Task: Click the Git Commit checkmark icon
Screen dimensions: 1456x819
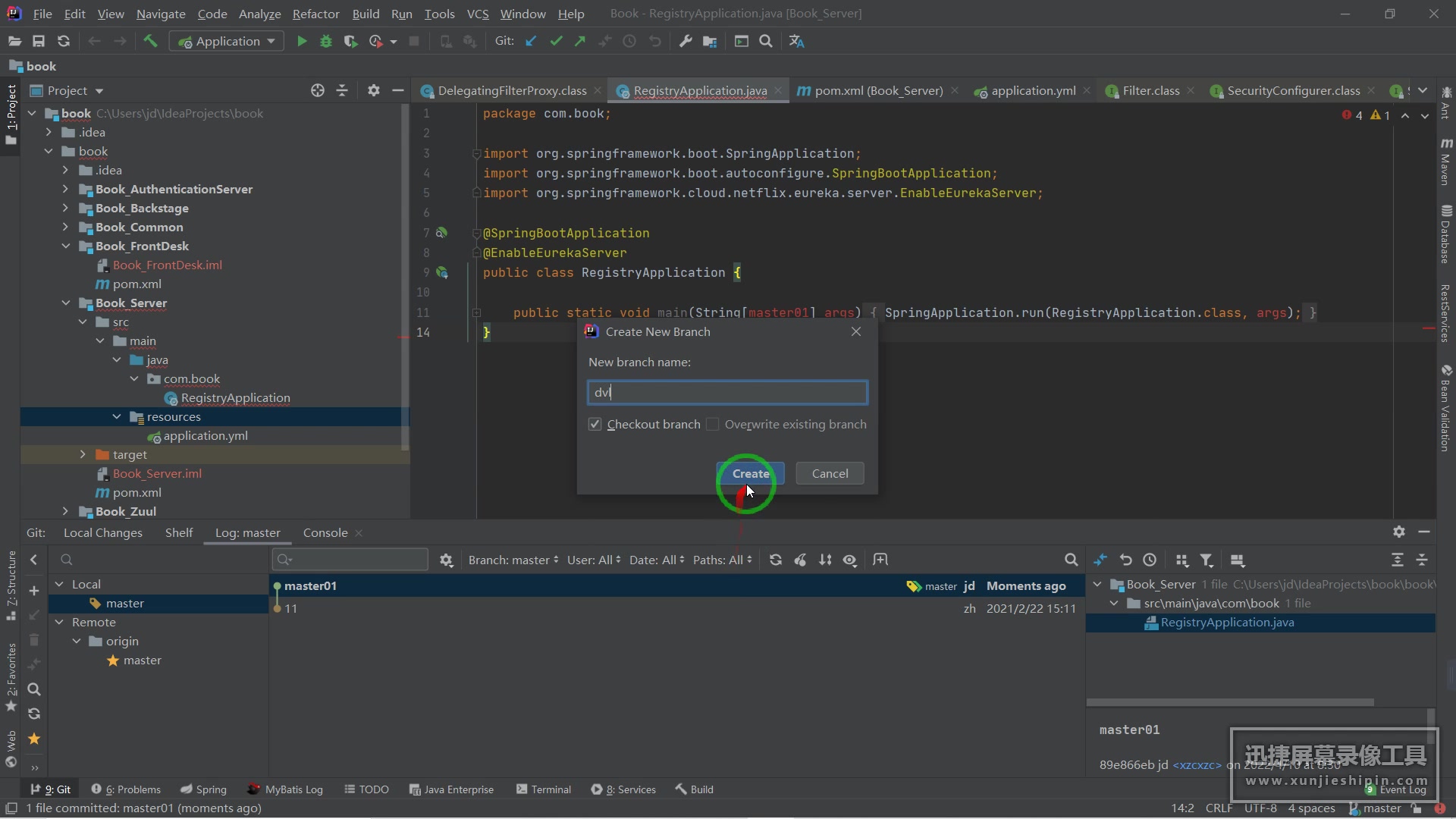Action: point(556,42)
